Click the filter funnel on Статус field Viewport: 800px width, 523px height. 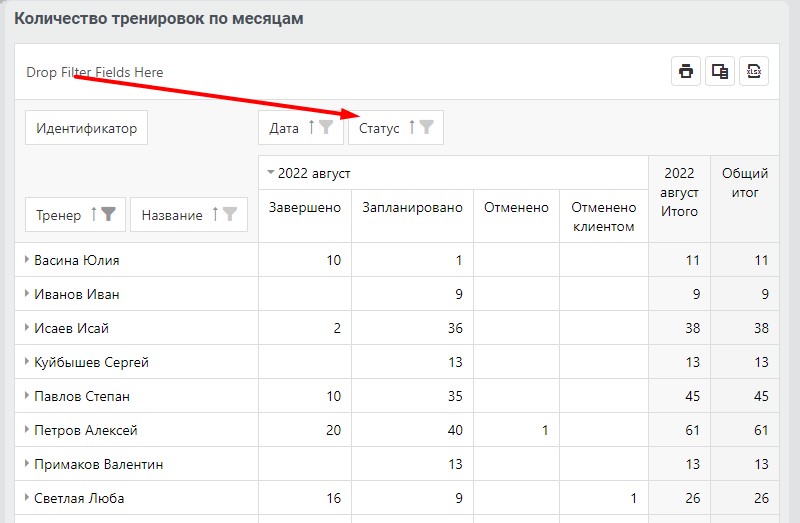point(427,127)
